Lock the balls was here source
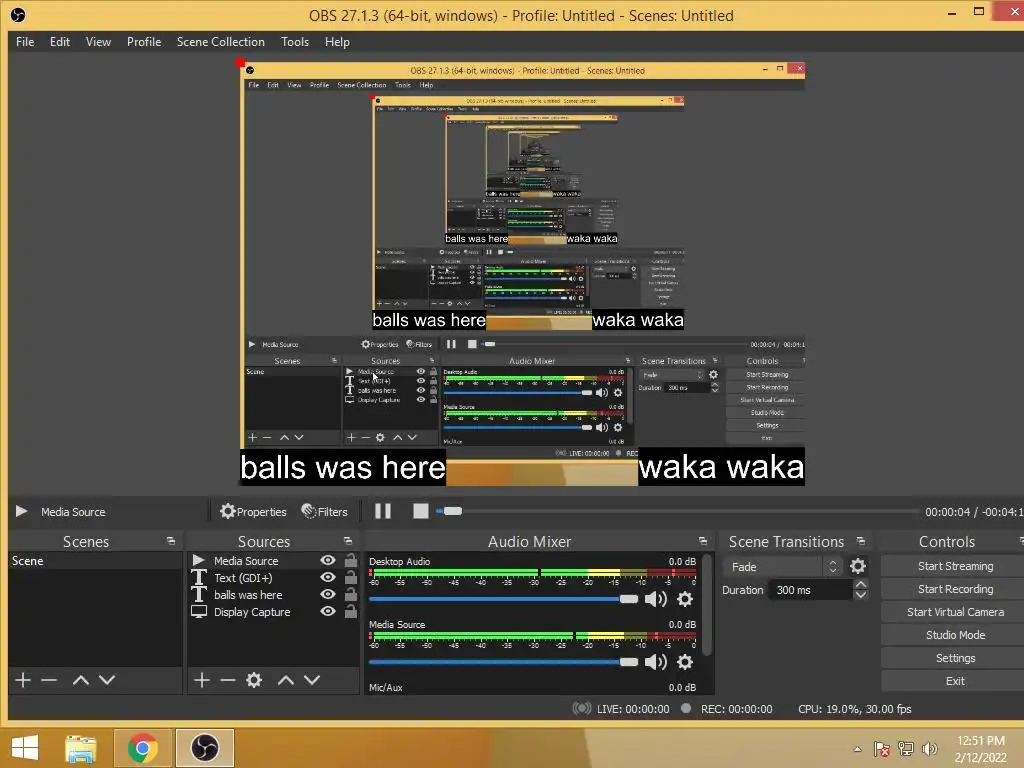The height and width of the screenshot is (768, 1024). pyautogui.click(x=351, y=594)
